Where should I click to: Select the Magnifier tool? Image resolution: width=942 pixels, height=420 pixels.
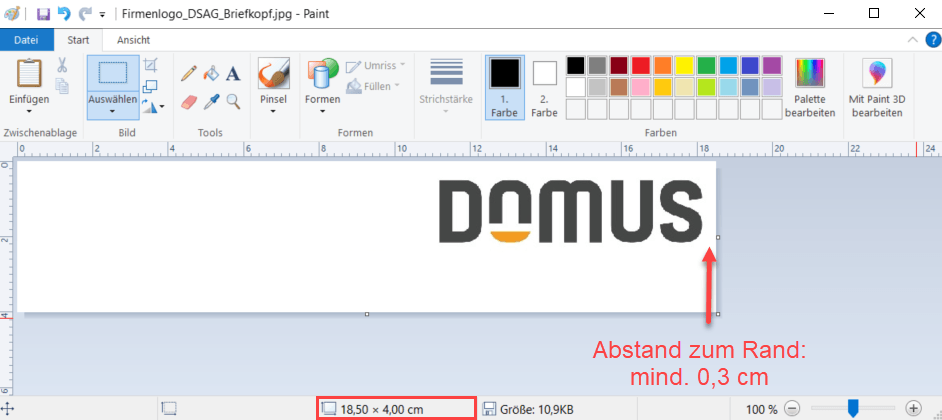click(233, 102)
